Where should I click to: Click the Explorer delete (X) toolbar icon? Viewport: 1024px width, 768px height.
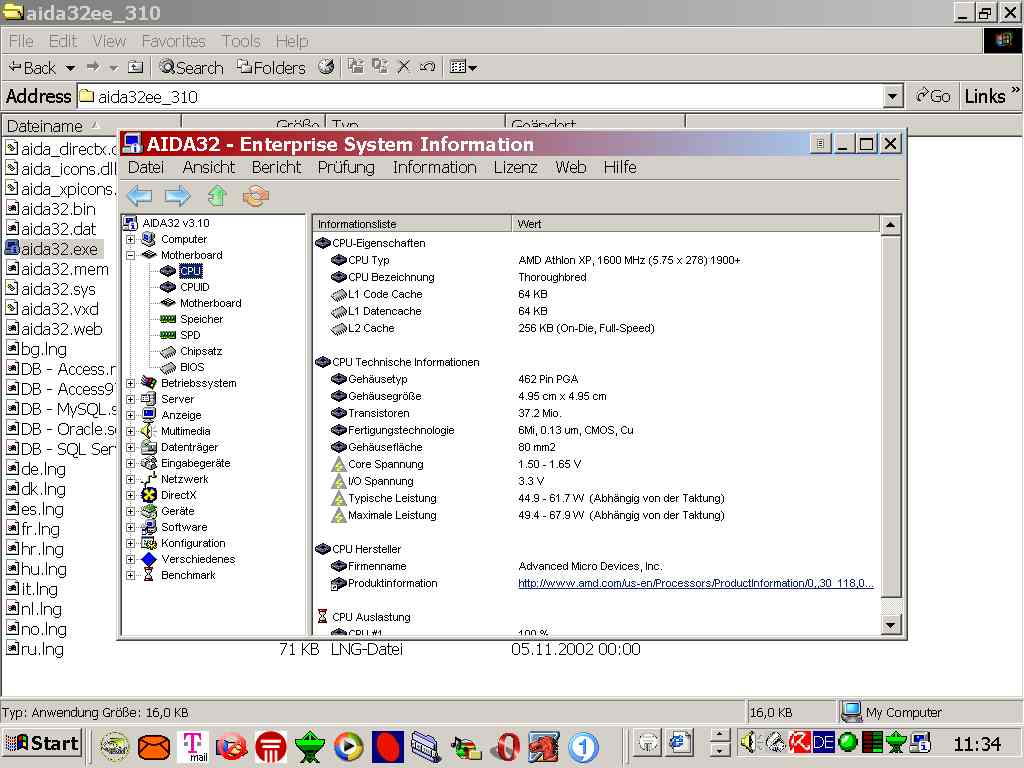pyautogui.click(x=404, y=67)
